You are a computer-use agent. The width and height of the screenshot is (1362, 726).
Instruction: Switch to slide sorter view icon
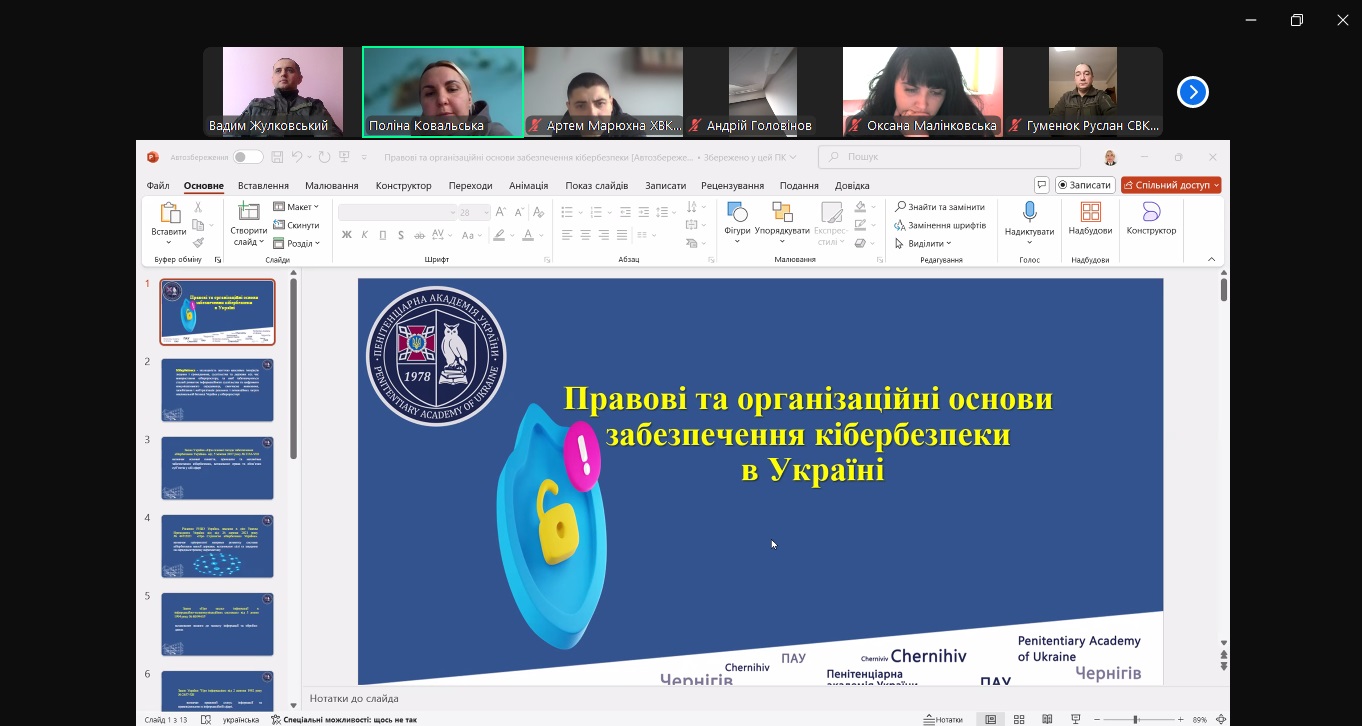pos(1019,719)
